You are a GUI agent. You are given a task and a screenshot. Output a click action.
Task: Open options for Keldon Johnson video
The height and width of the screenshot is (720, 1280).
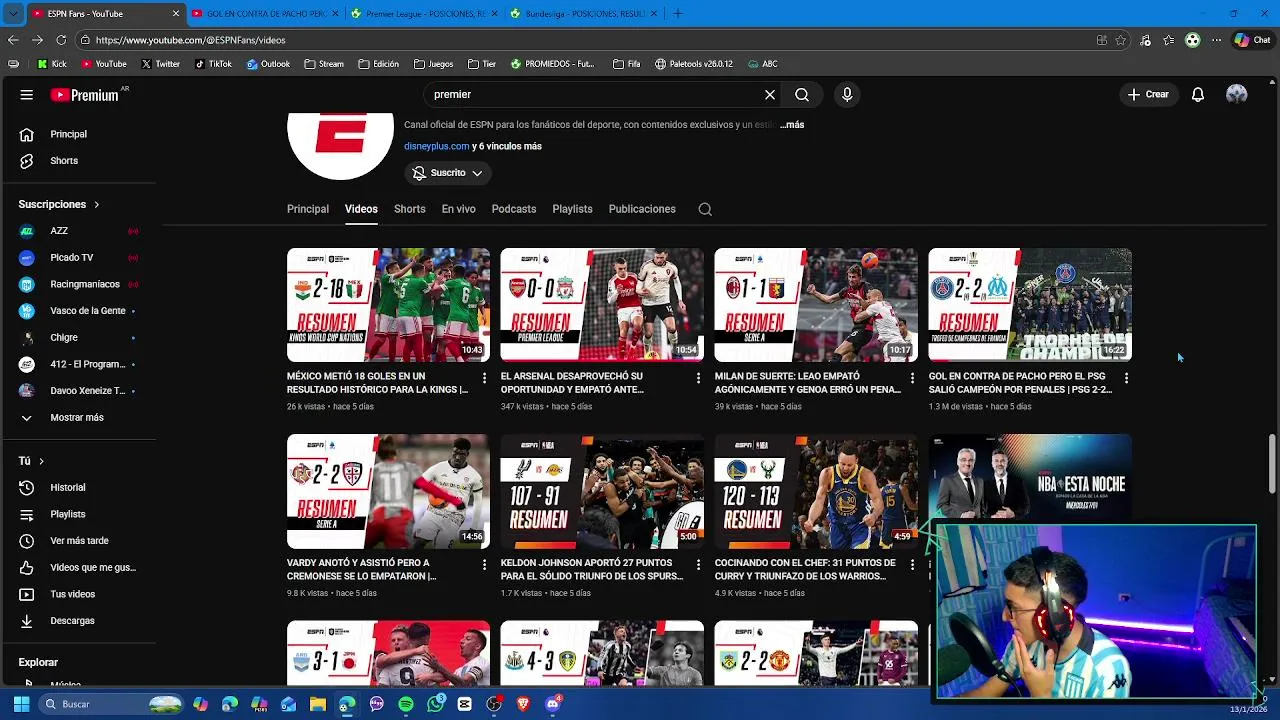tap(698, 564)
